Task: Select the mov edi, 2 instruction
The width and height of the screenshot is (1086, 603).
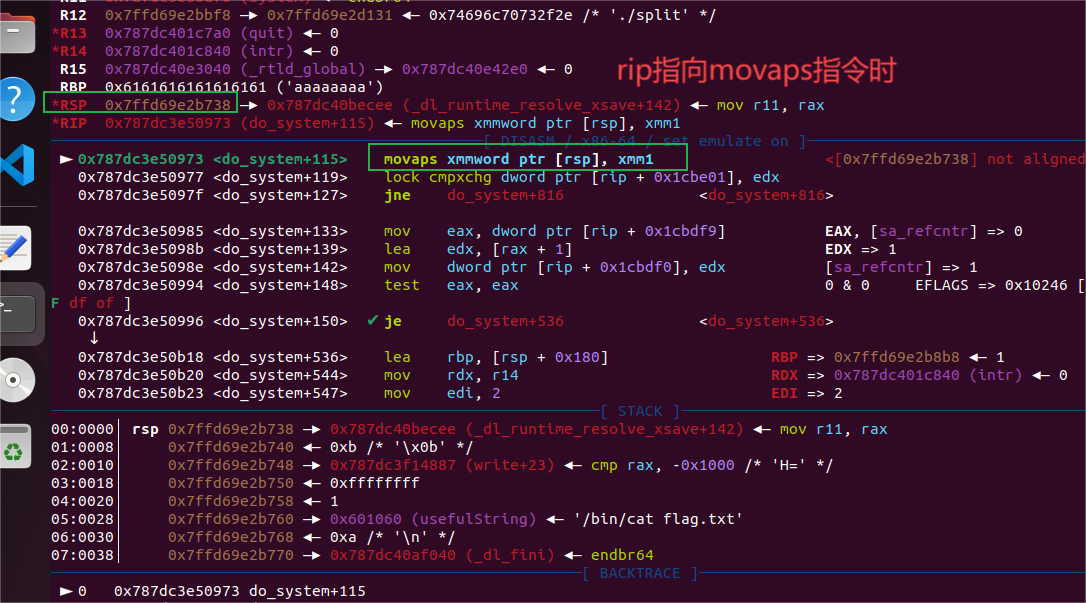Action: point(442,393)
